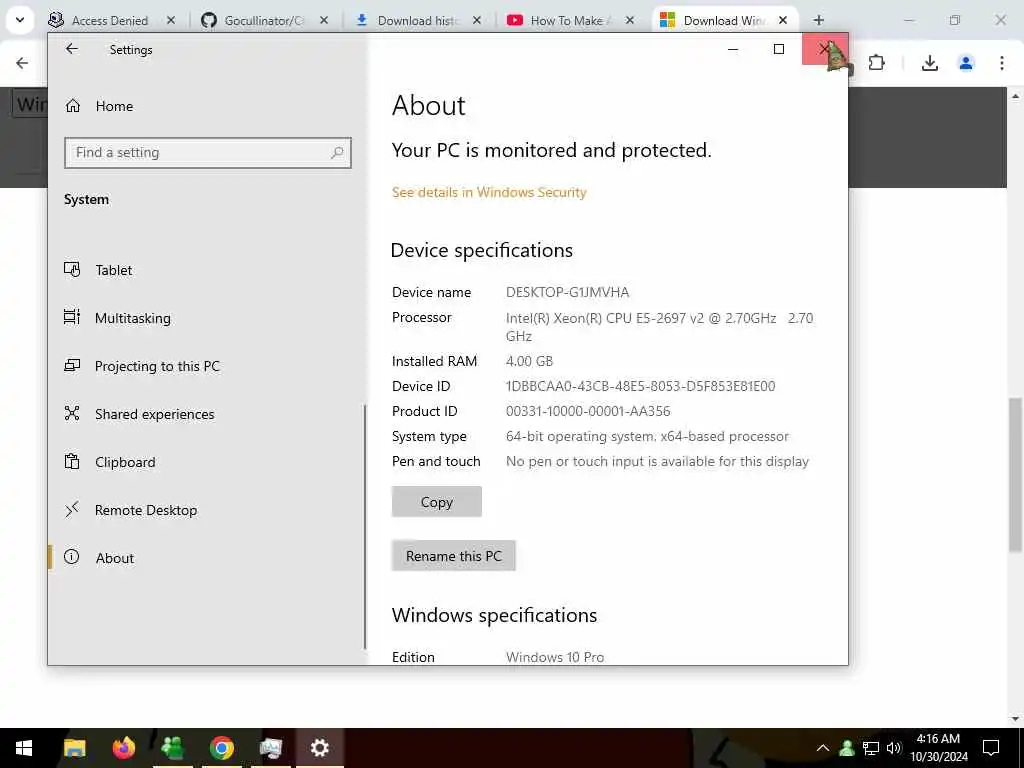Open the Windows Start menu
The width and height of the screenshot is (1024, 768).
24,748
